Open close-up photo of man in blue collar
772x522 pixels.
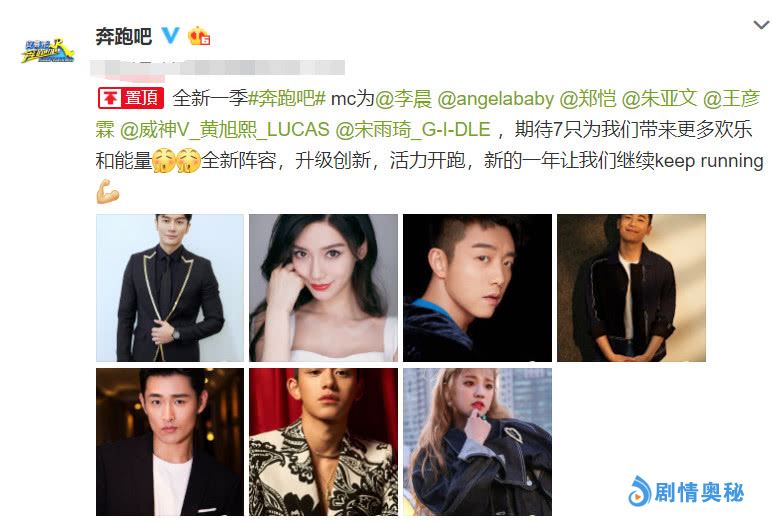click(478, 288)
